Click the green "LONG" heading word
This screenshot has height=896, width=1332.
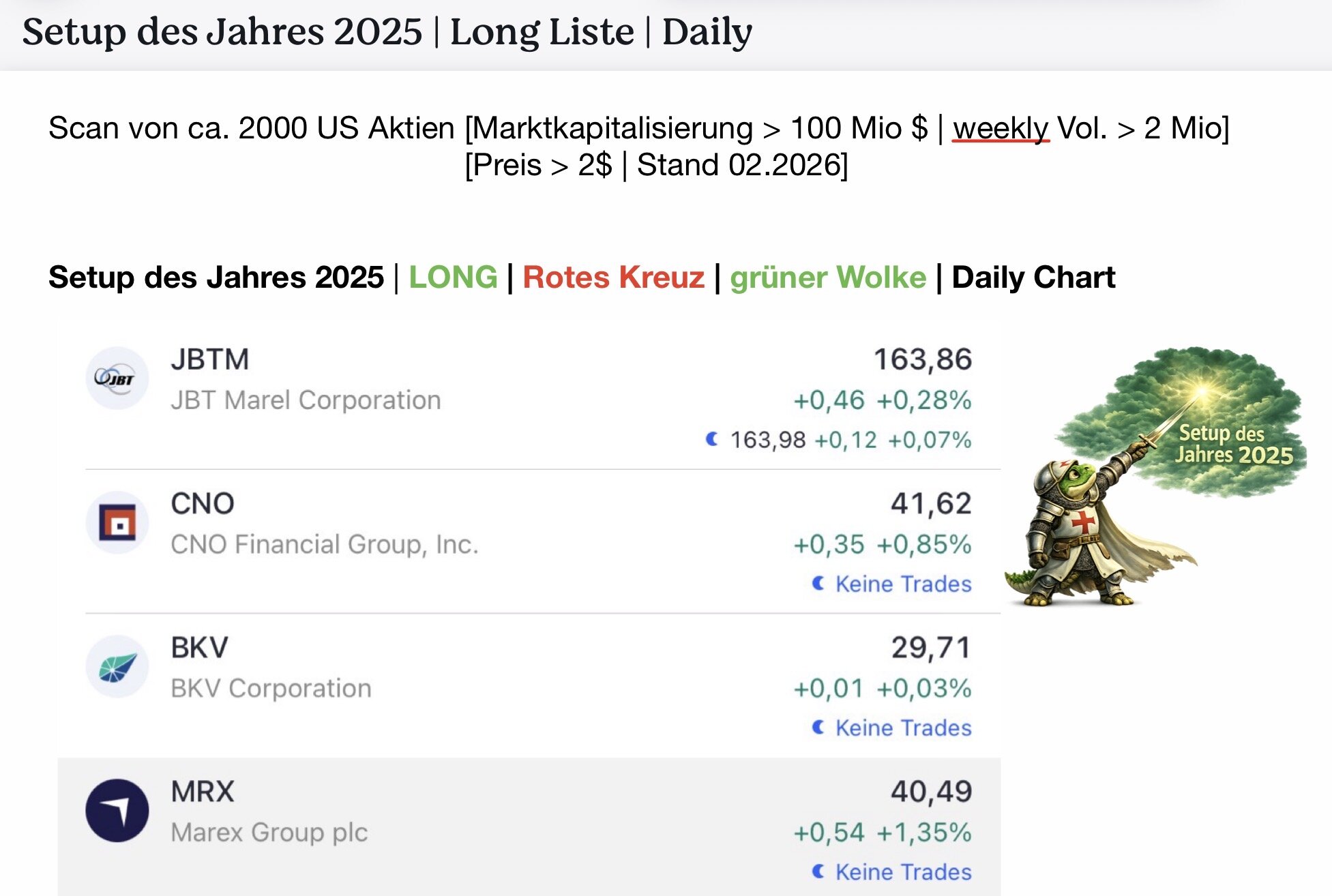click(453, 278)
